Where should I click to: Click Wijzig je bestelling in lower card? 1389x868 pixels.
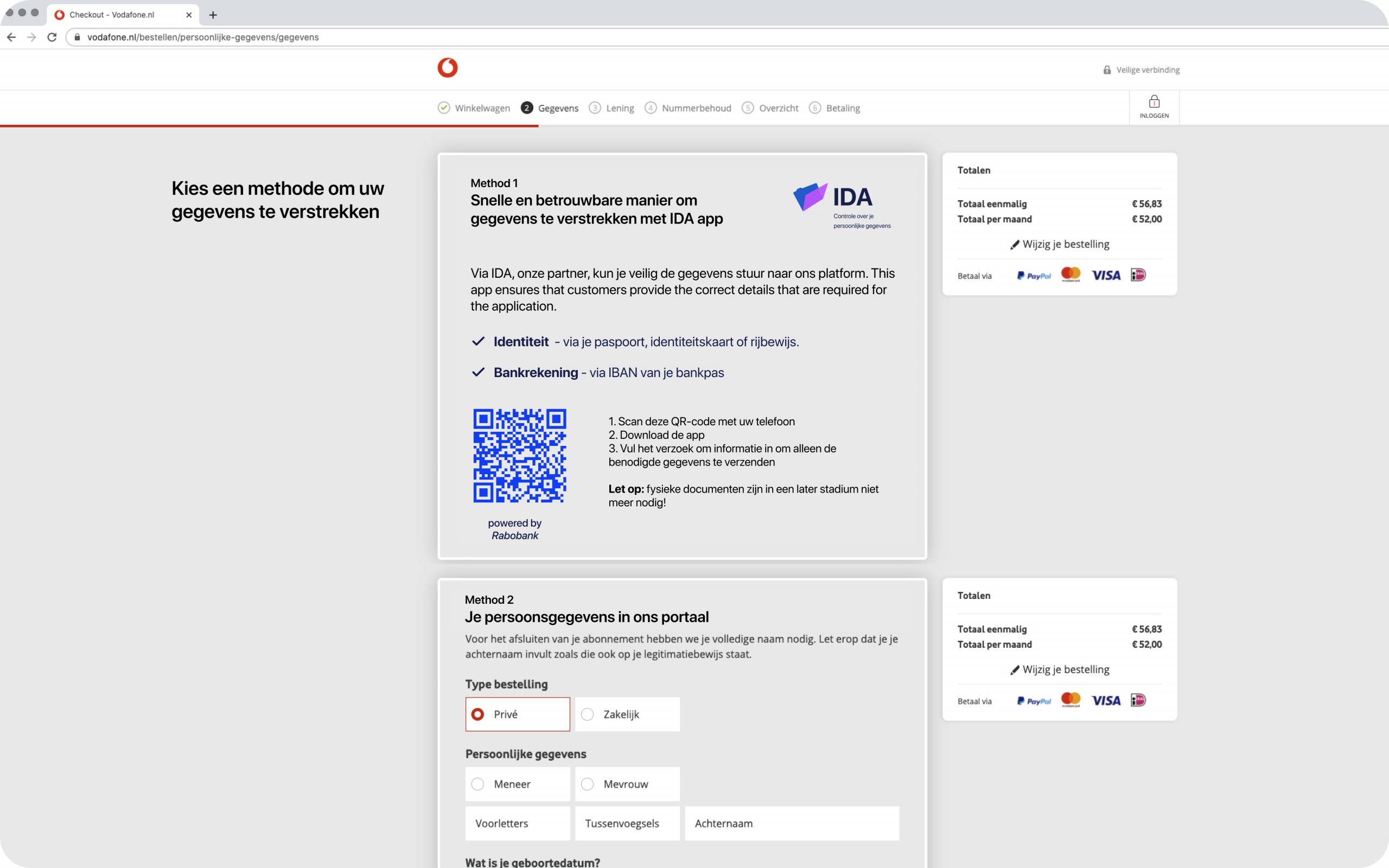click(x=1060, y=669)
